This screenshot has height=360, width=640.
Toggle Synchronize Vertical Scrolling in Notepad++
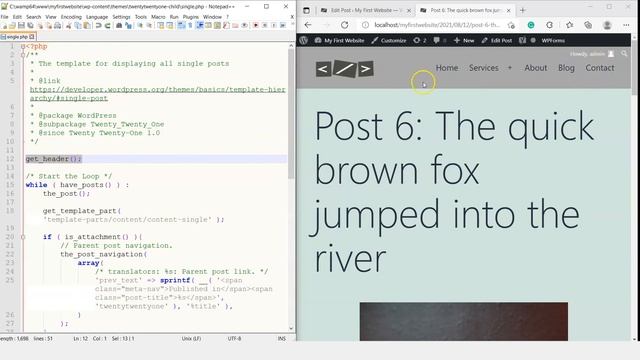(x=160, y=25)
